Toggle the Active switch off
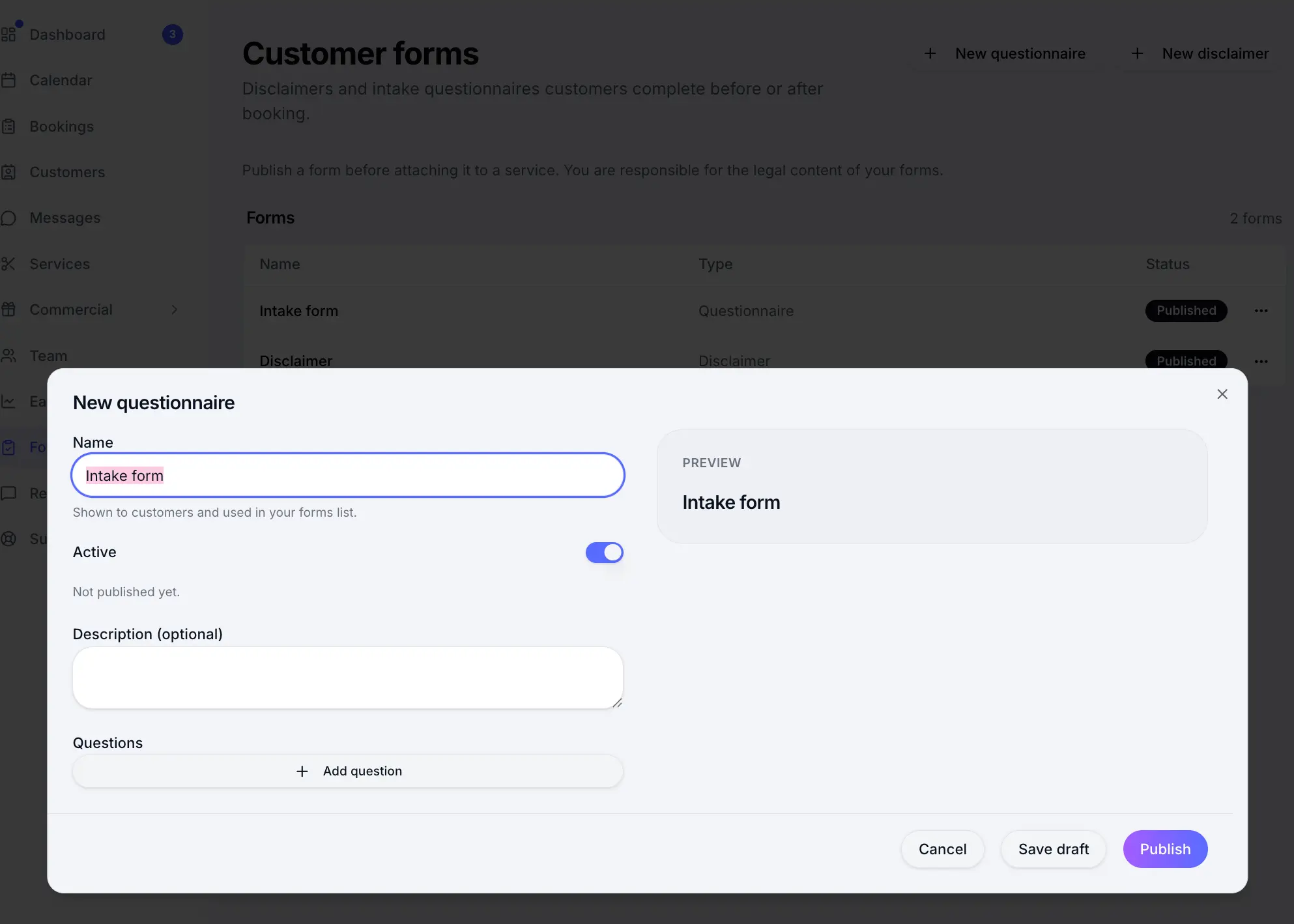The width and height of the screenshot is (1294, 924). point(604,553)
